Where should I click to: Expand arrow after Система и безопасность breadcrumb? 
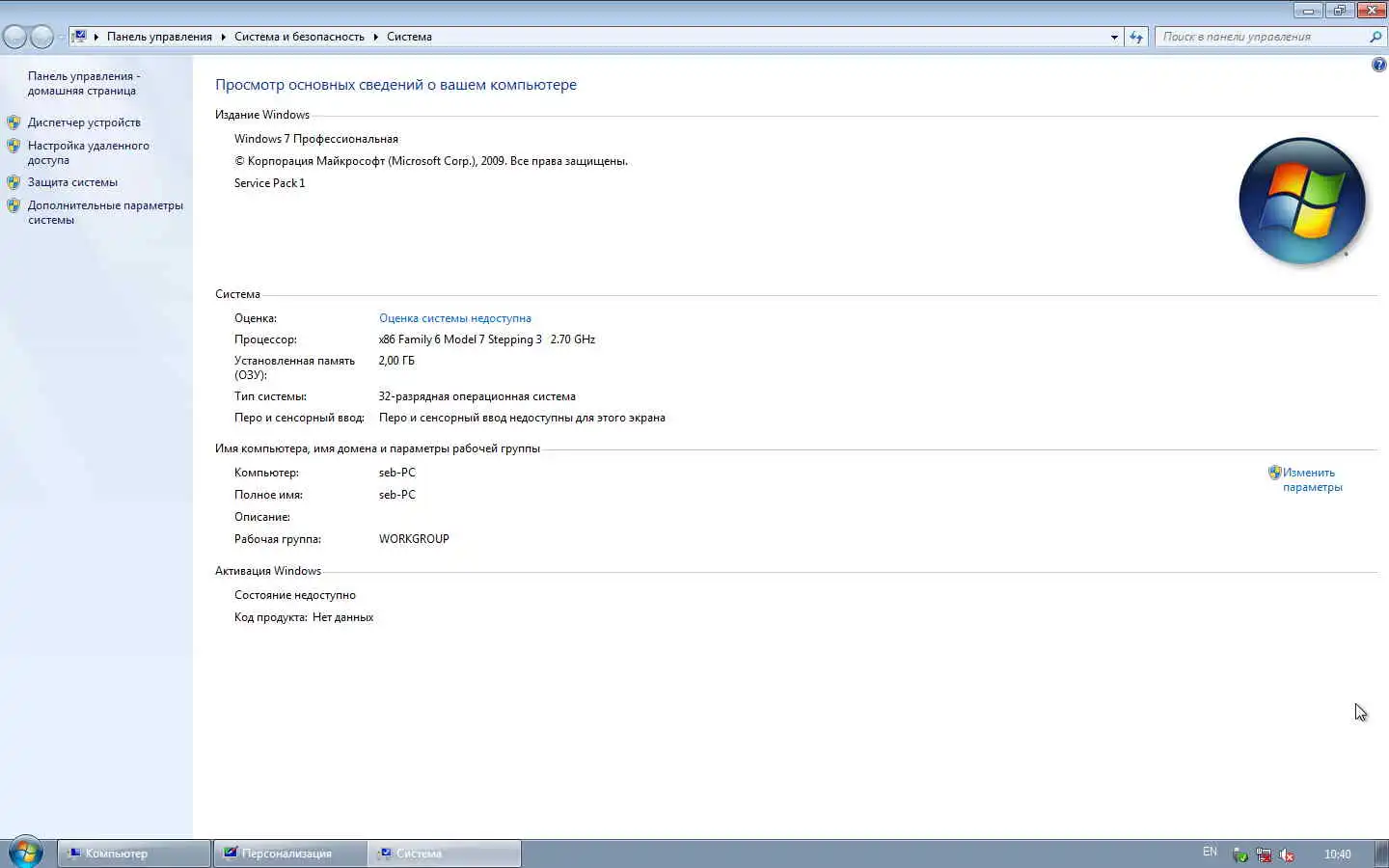375,37
